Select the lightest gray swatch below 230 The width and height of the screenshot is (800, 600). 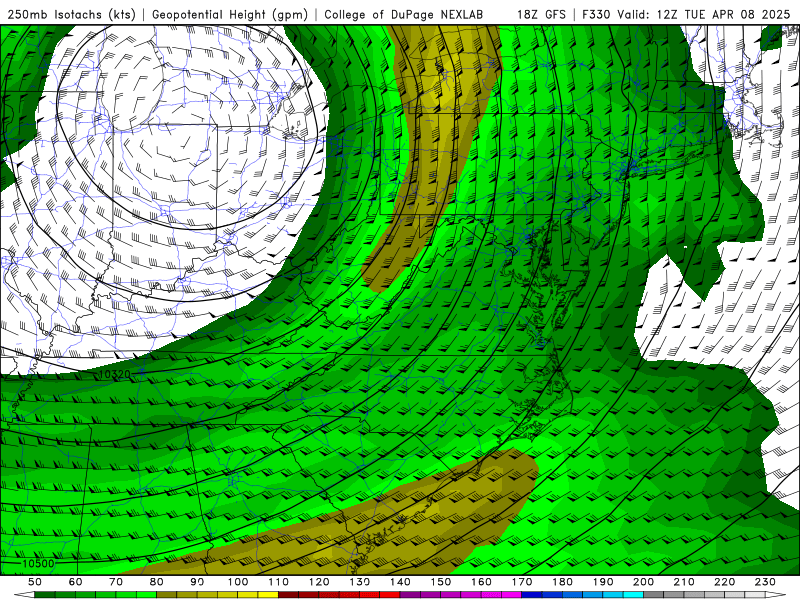coord(755,595)
